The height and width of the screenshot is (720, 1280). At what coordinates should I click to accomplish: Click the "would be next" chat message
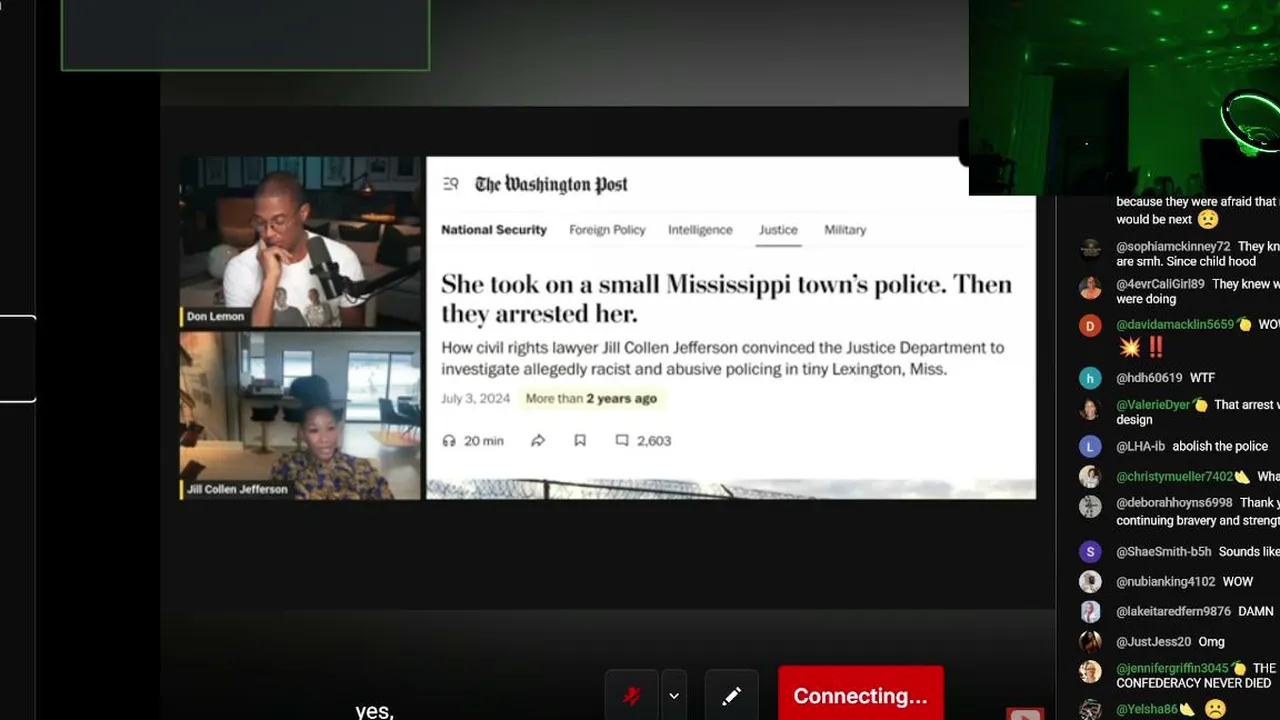[1154, 219]
